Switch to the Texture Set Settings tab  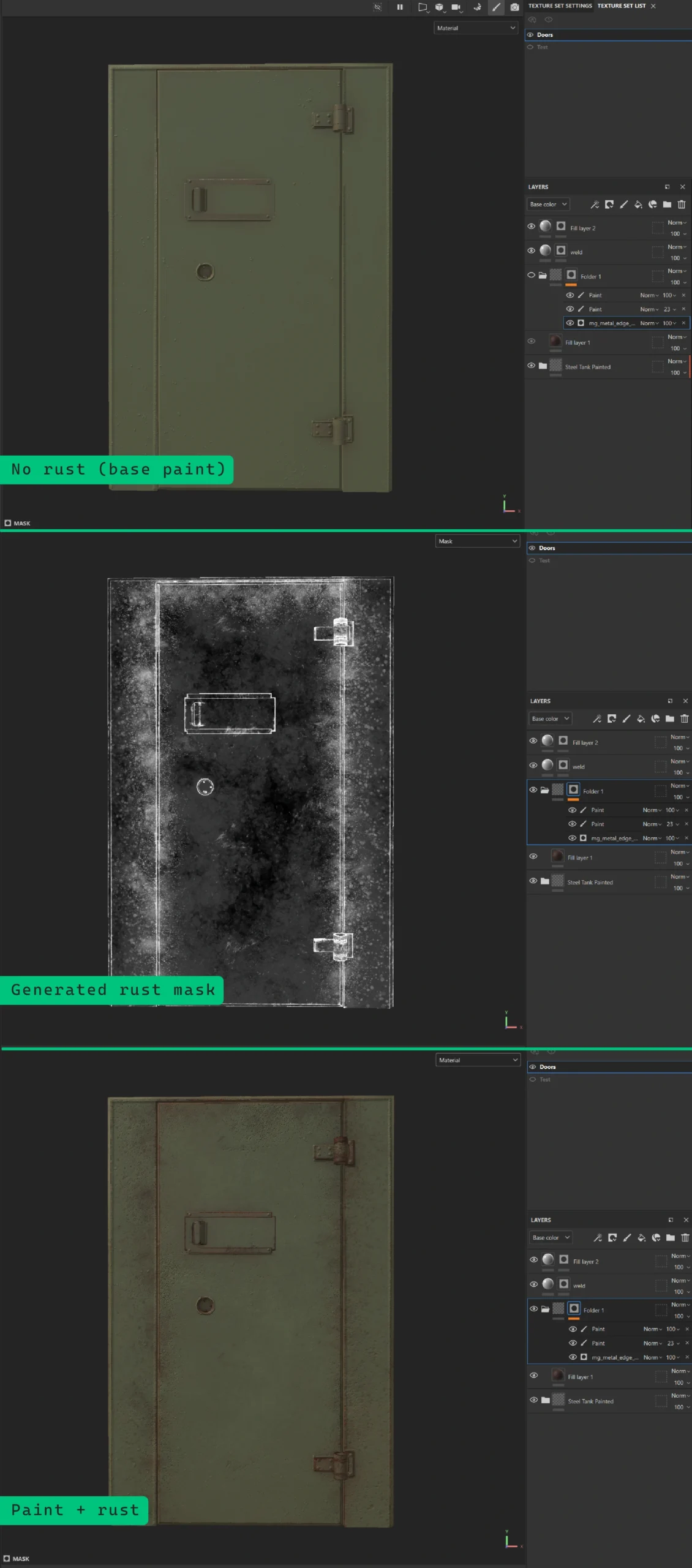(560, 6)
